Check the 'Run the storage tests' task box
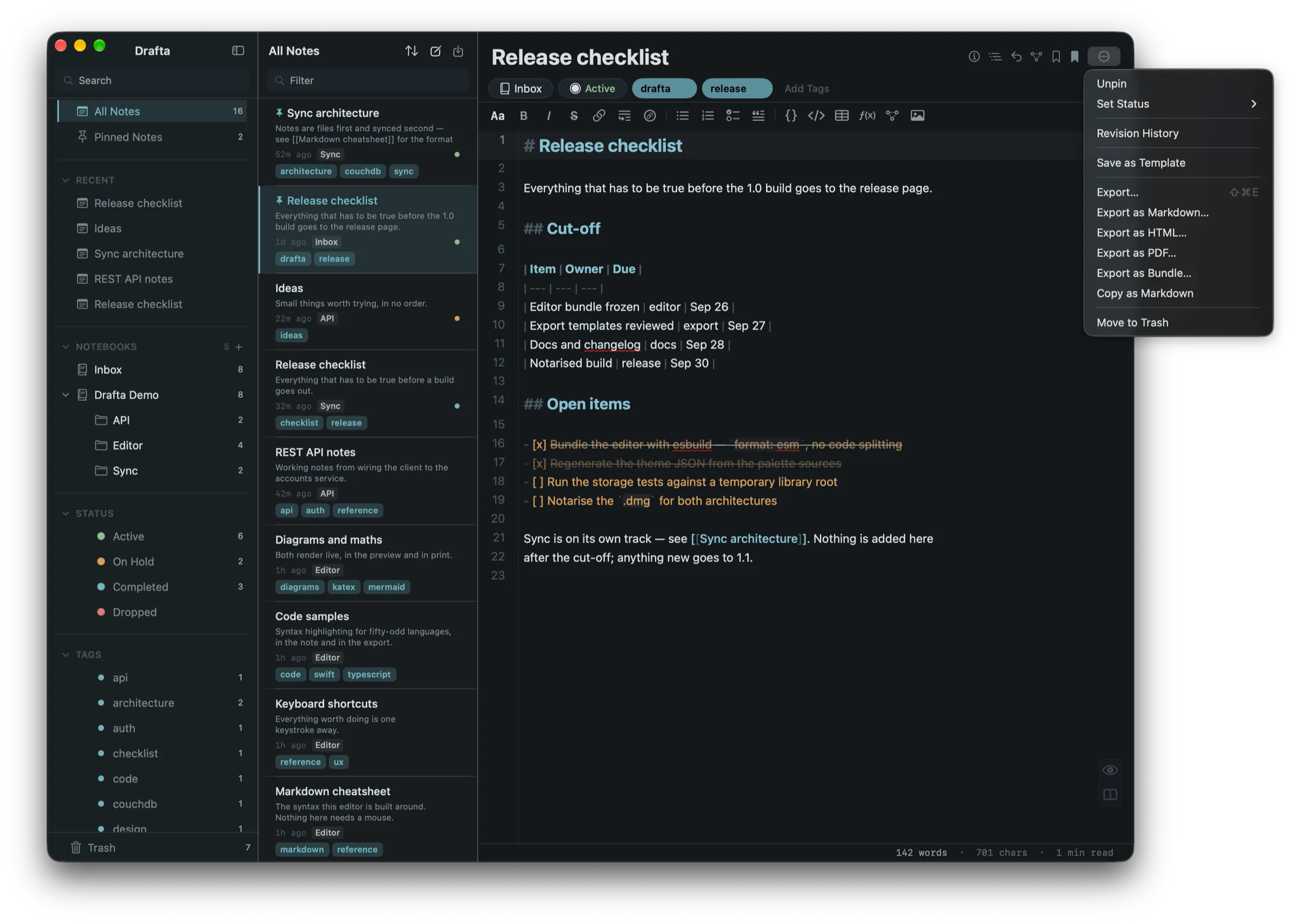 (538, 482)
